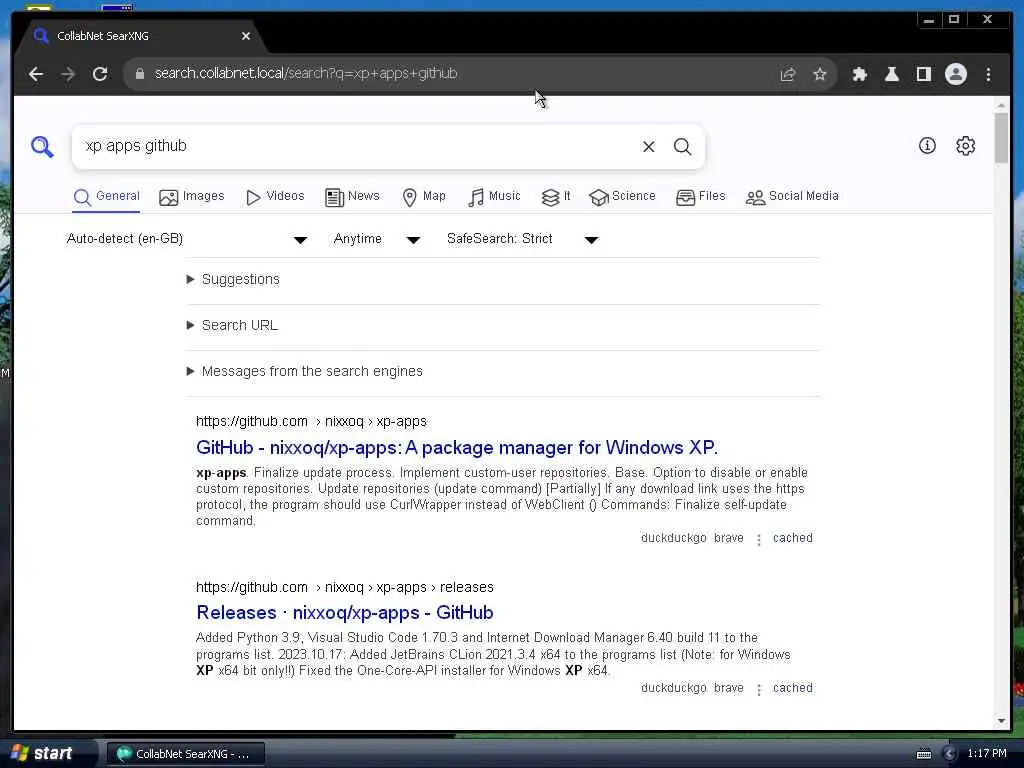
Task: Click the browser address bar URL
Action: point(306,74)
